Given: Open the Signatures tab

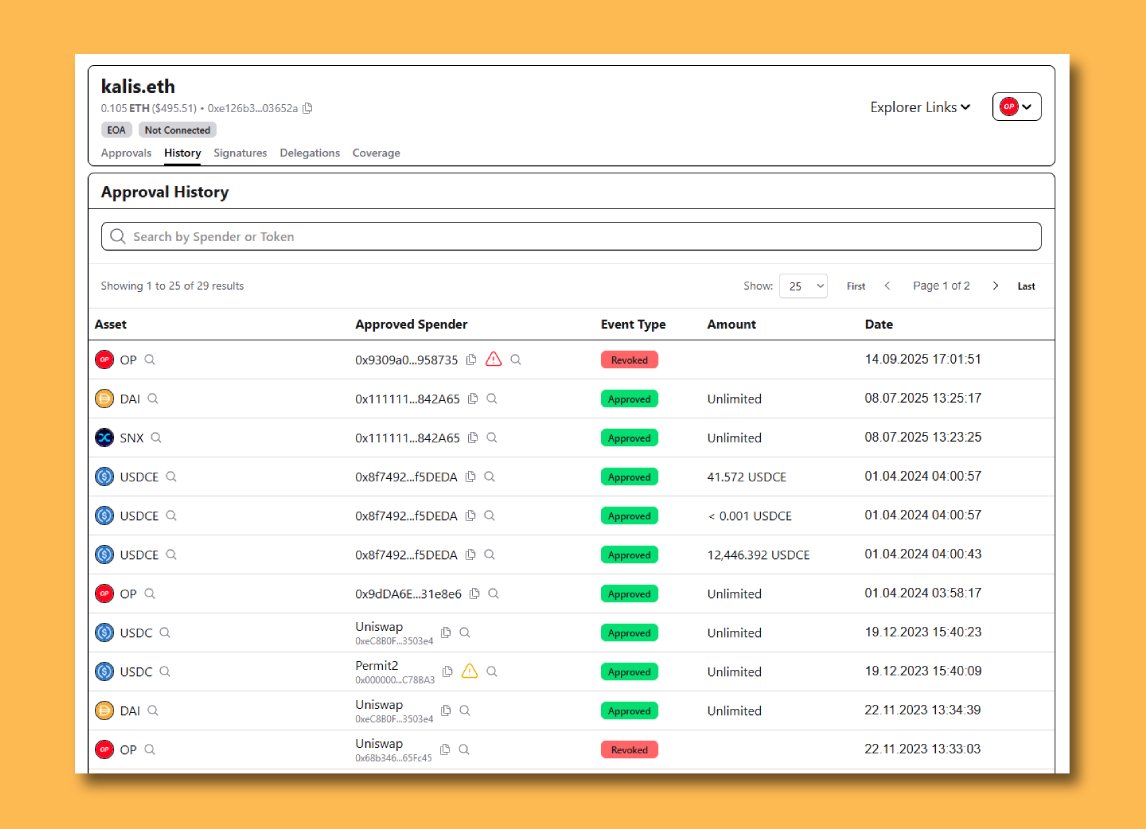Looking at the screenshot, I should [240, 153].
